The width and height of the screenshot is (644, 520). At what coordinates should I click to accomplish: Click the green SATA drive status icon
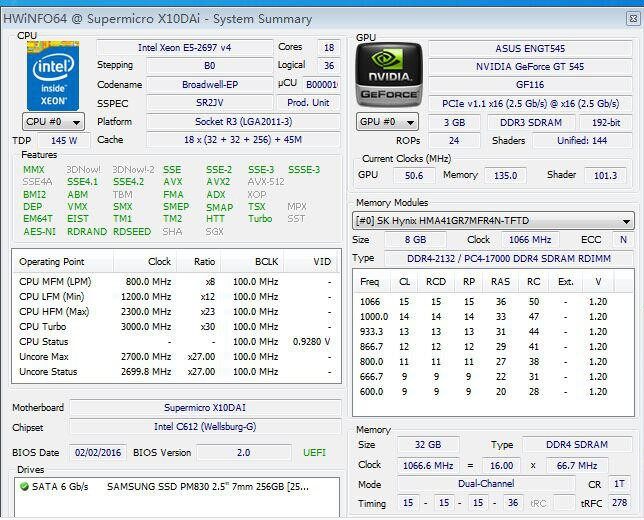24,487
